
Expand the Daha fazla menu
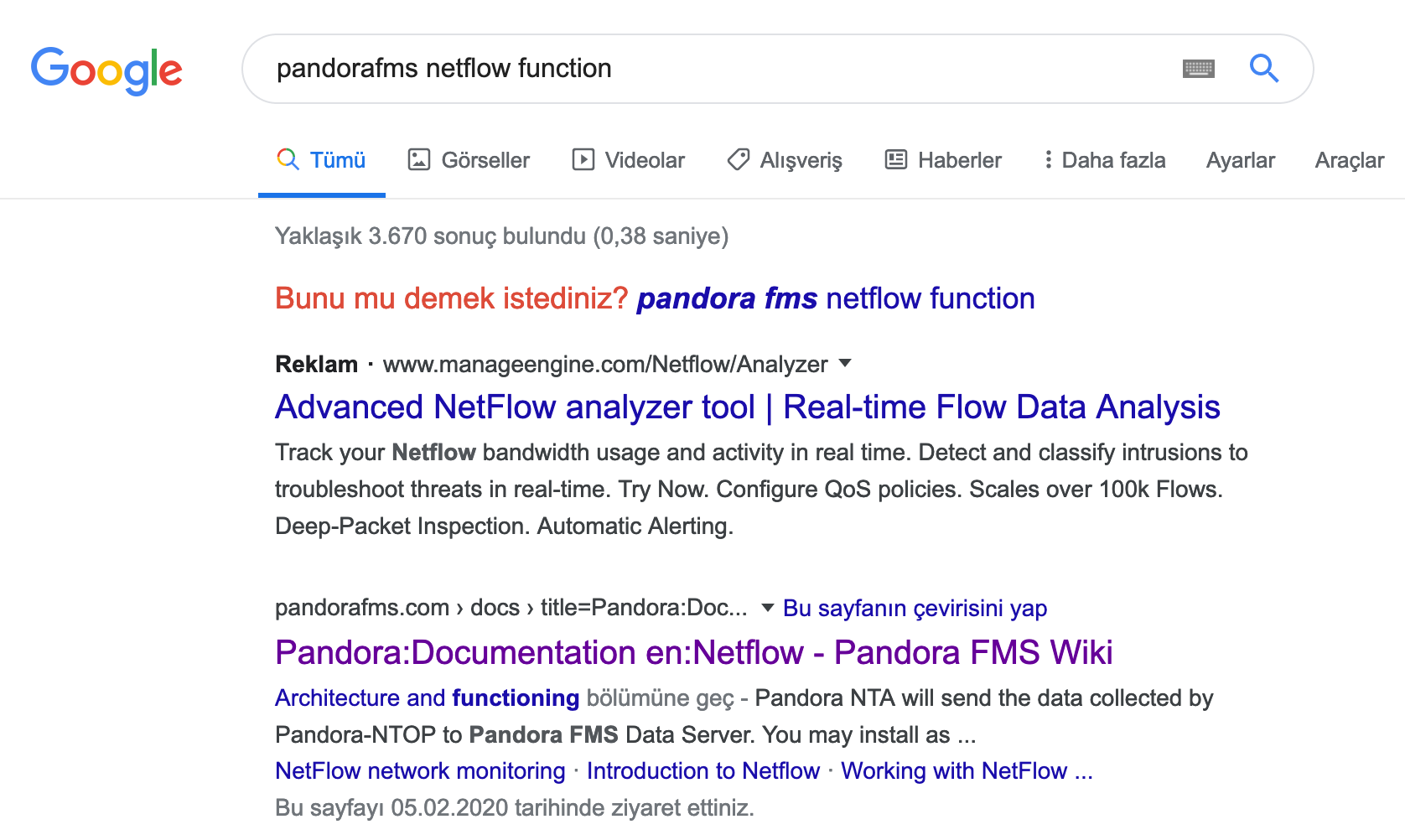[1105, 160]
